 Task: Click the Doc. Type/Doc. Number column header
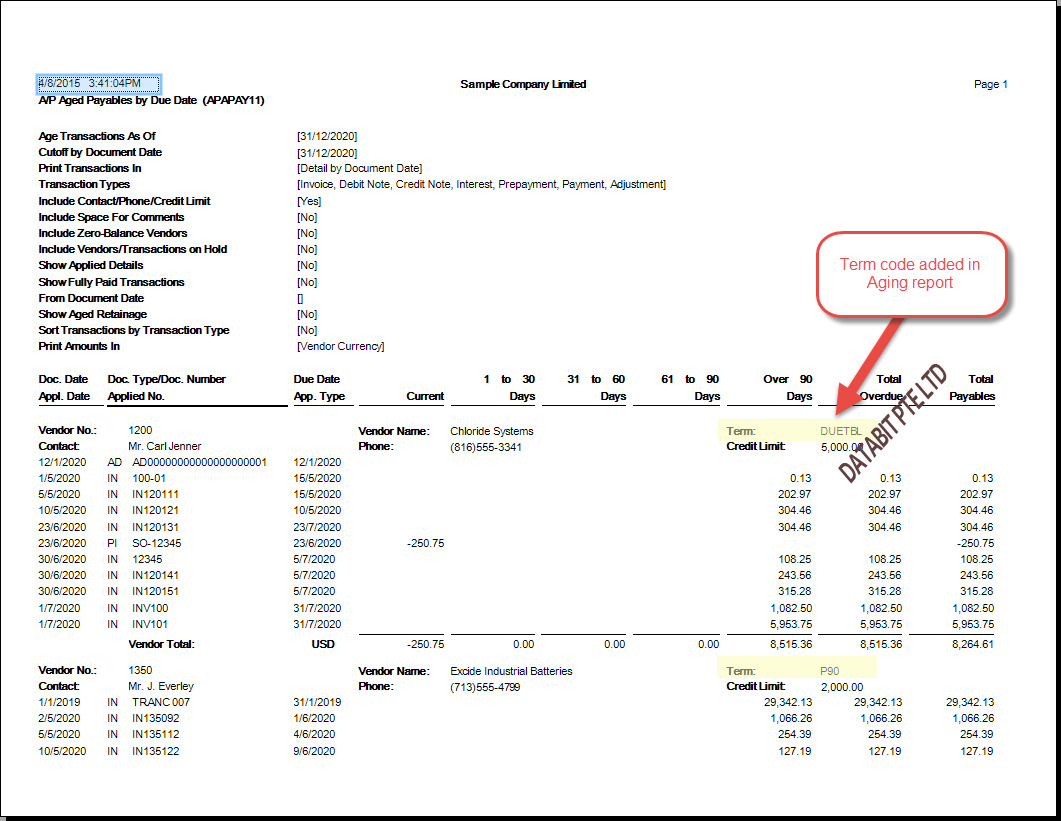166,379
